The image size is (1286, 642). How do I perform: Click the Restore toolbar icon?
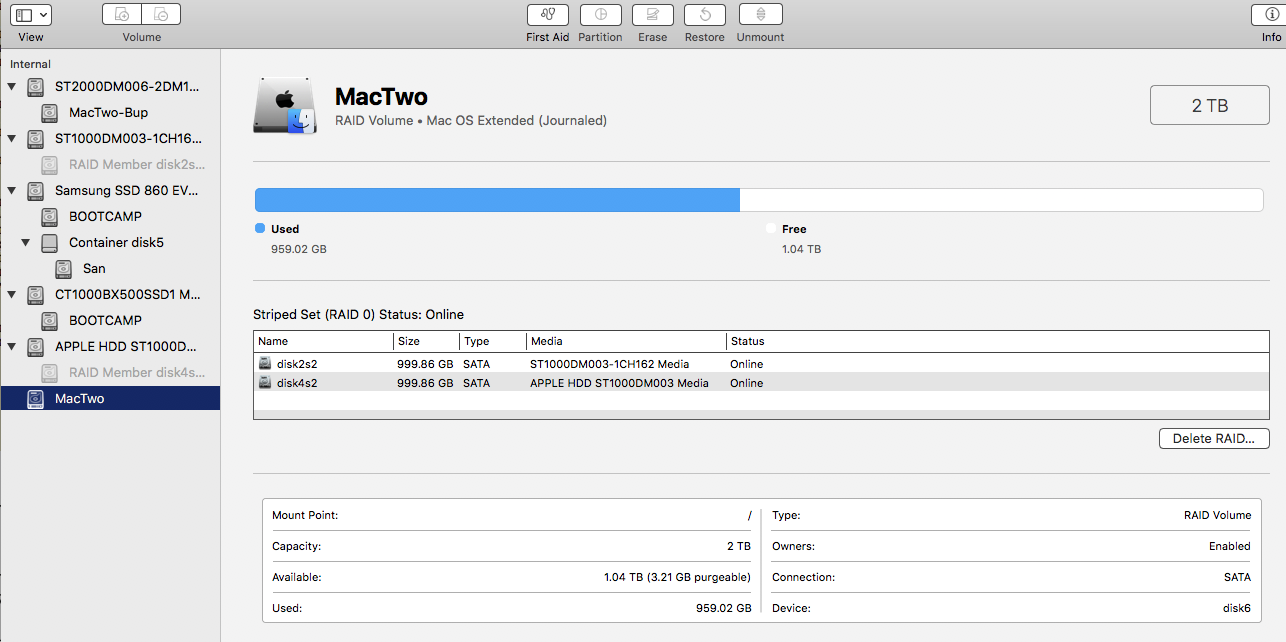click(x=704, y=15)
